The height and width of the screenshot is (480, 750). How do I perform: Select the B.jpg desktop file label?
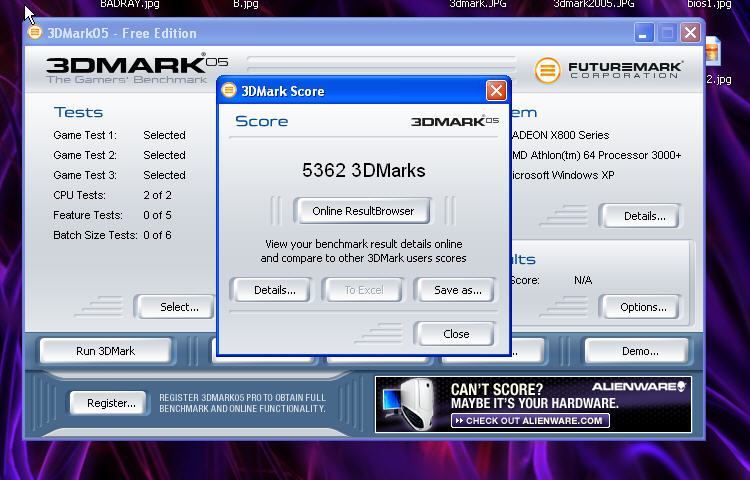point(245,4)
